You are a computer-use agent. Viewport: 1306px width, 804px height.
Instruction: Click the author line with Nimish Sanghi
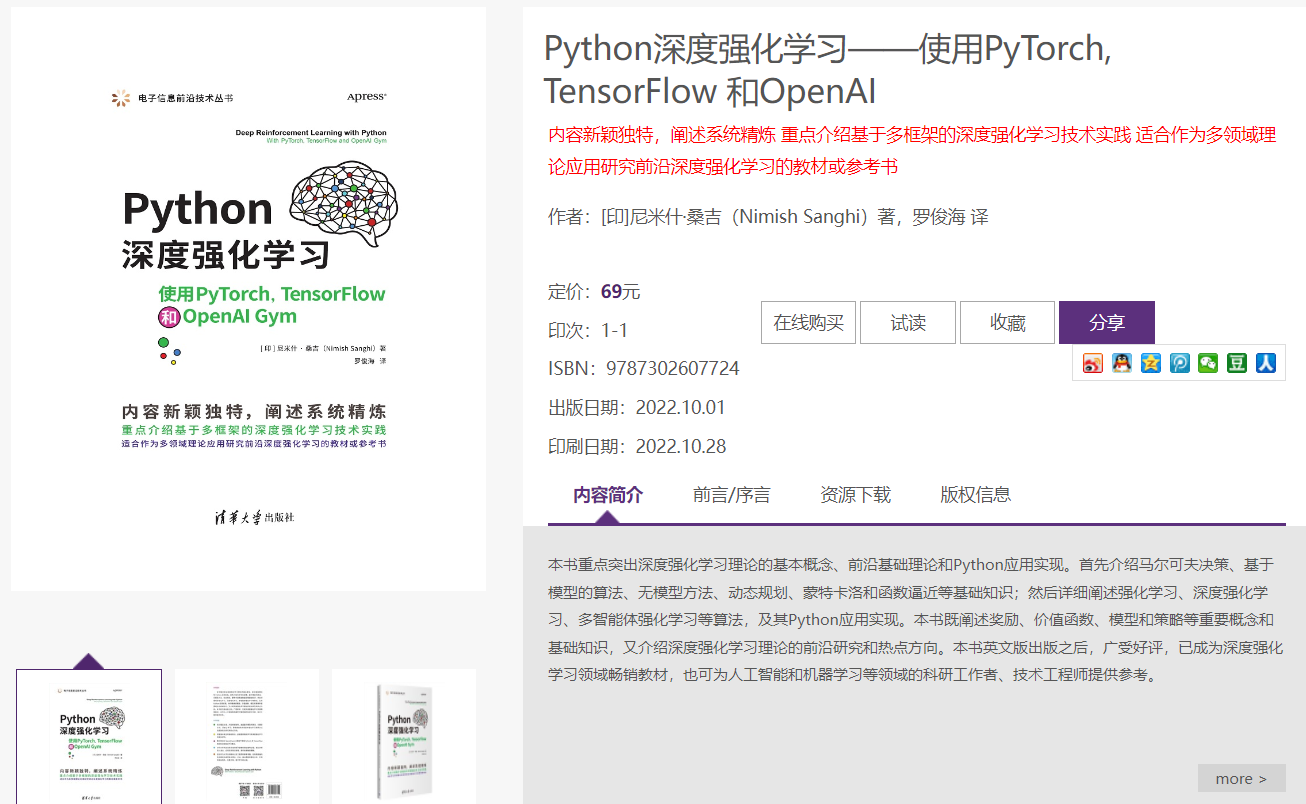pos(768,217)
